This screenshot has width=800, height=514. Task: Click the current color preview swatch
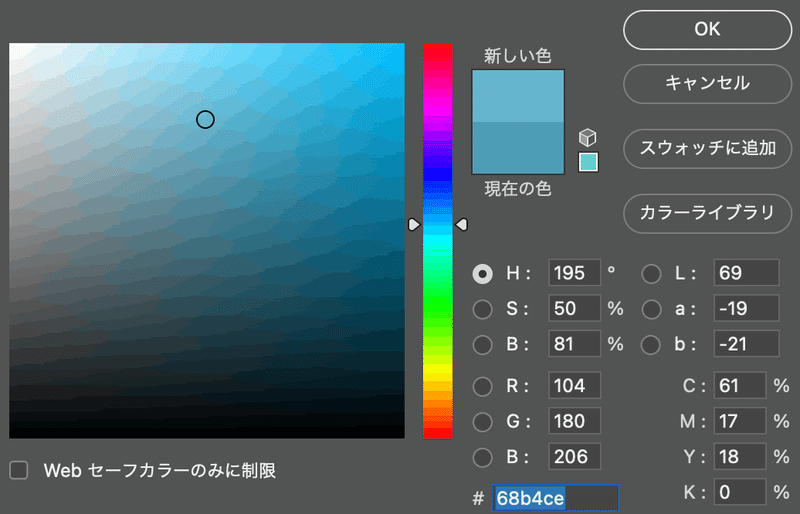pos(518,148)
